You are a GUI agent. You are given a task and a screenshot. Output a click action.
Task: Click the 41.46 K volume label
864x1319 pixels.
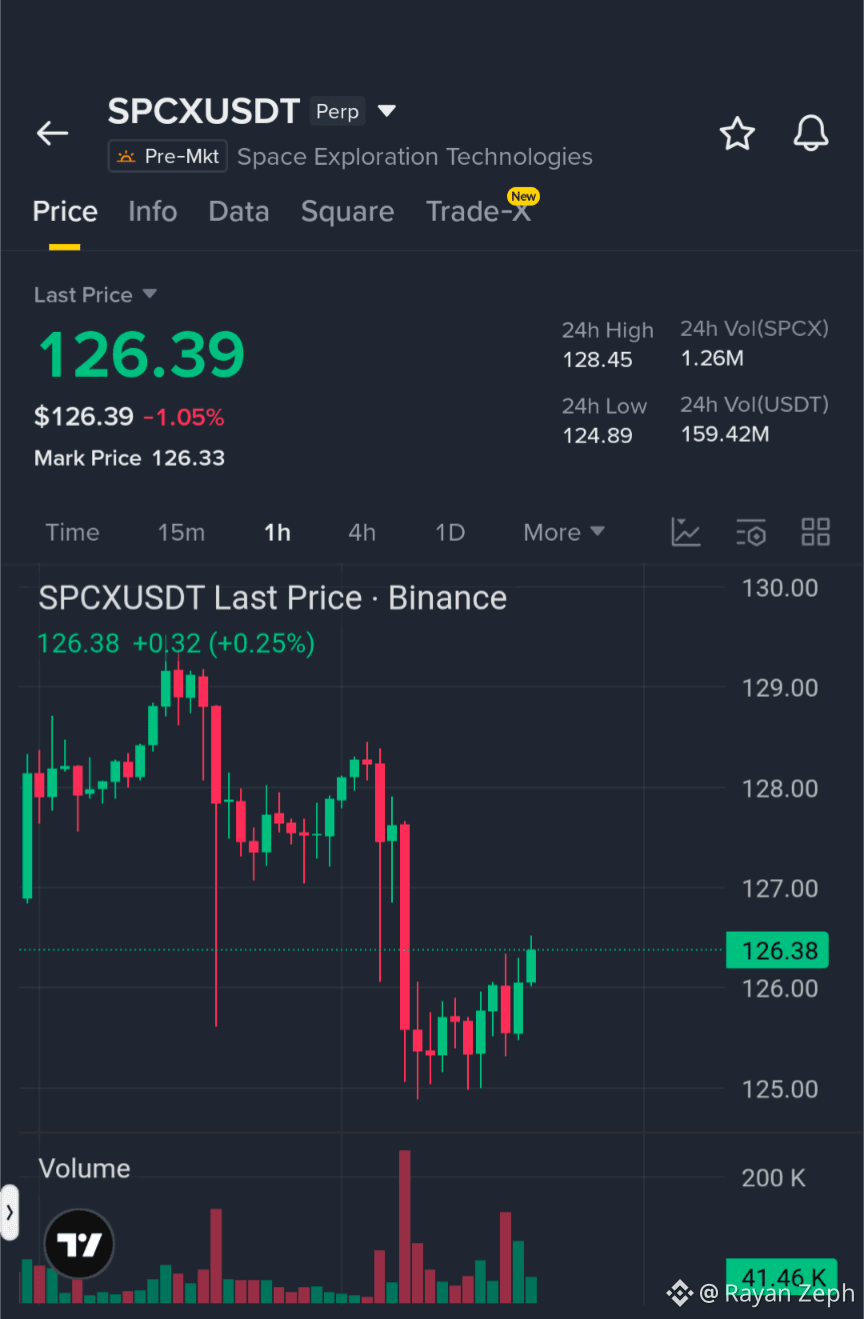pos(781,1277)
